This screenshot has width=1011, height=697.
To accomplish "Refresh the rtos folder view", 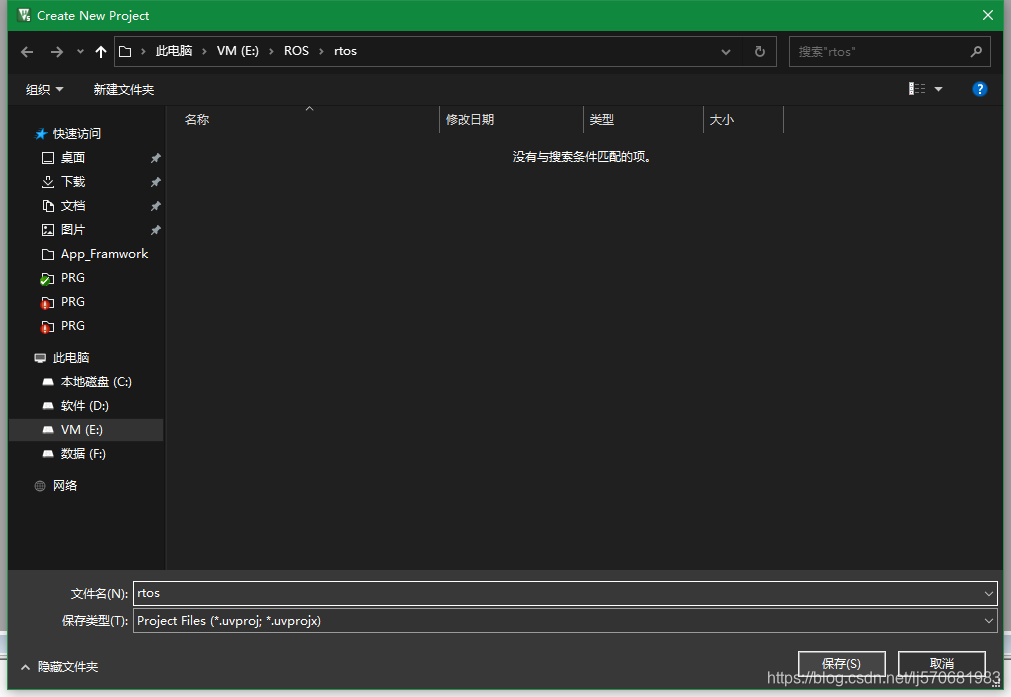I will pos(760,52).
